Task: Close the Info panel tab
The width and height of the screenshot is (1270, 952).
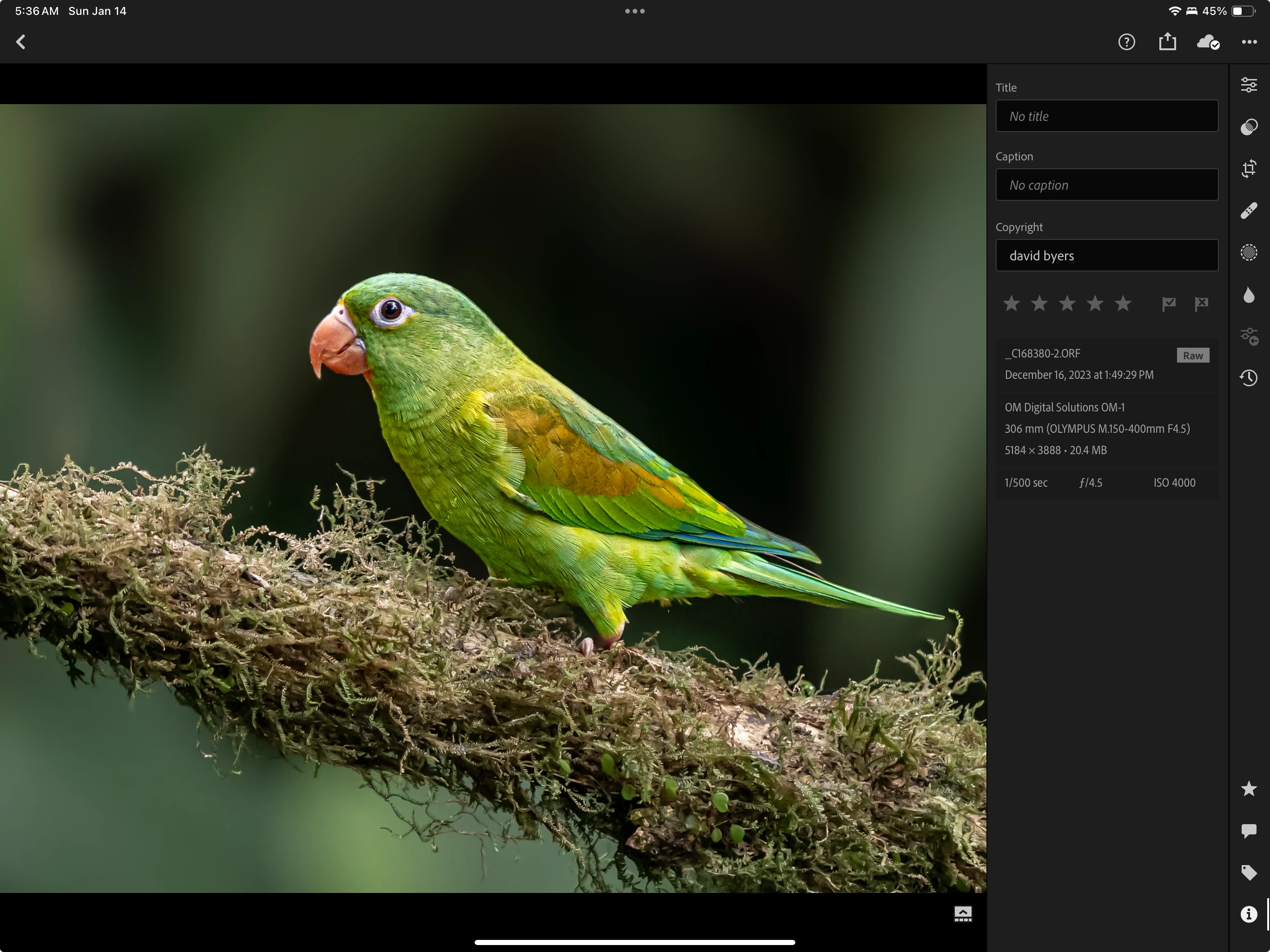Action: point(1248,914)
